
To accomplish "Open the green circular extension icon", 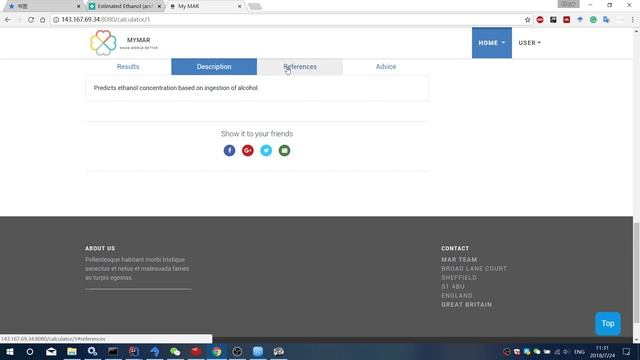I will 593,20.
